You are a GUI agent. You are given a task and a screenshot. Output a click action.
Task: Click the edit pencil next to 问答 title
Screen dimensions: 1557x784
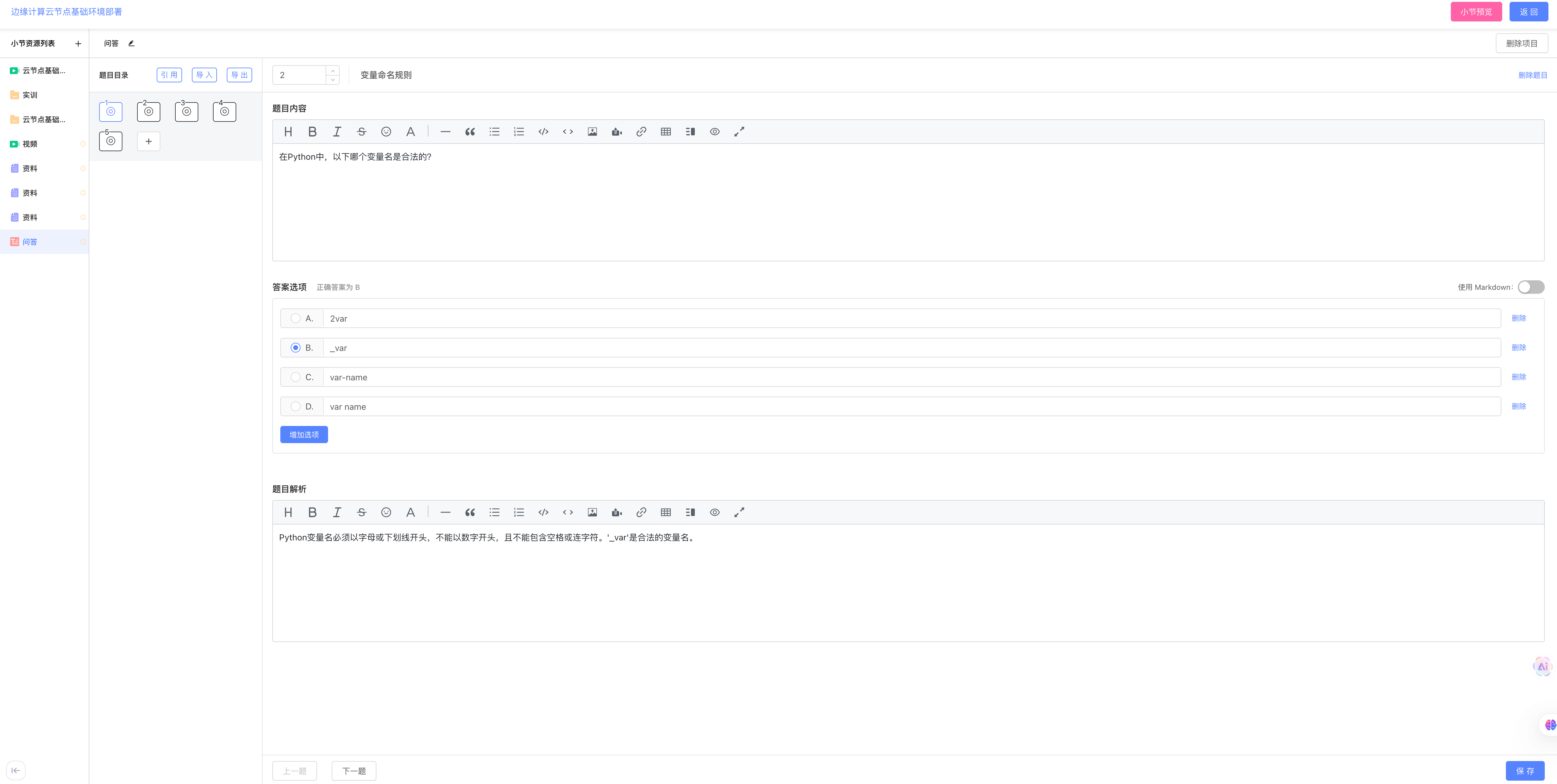click(x=131, y=43)
